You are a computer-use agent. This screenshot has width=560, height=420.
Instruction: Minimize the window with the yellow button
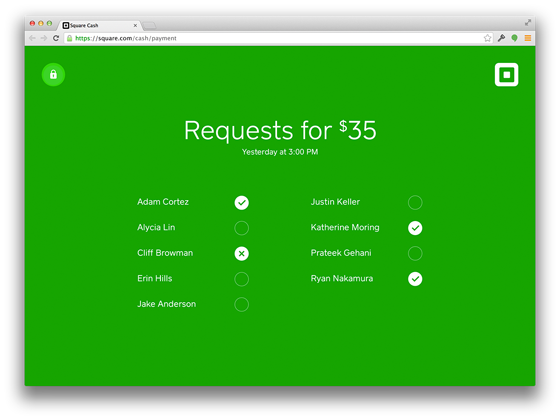coord(41,23)
